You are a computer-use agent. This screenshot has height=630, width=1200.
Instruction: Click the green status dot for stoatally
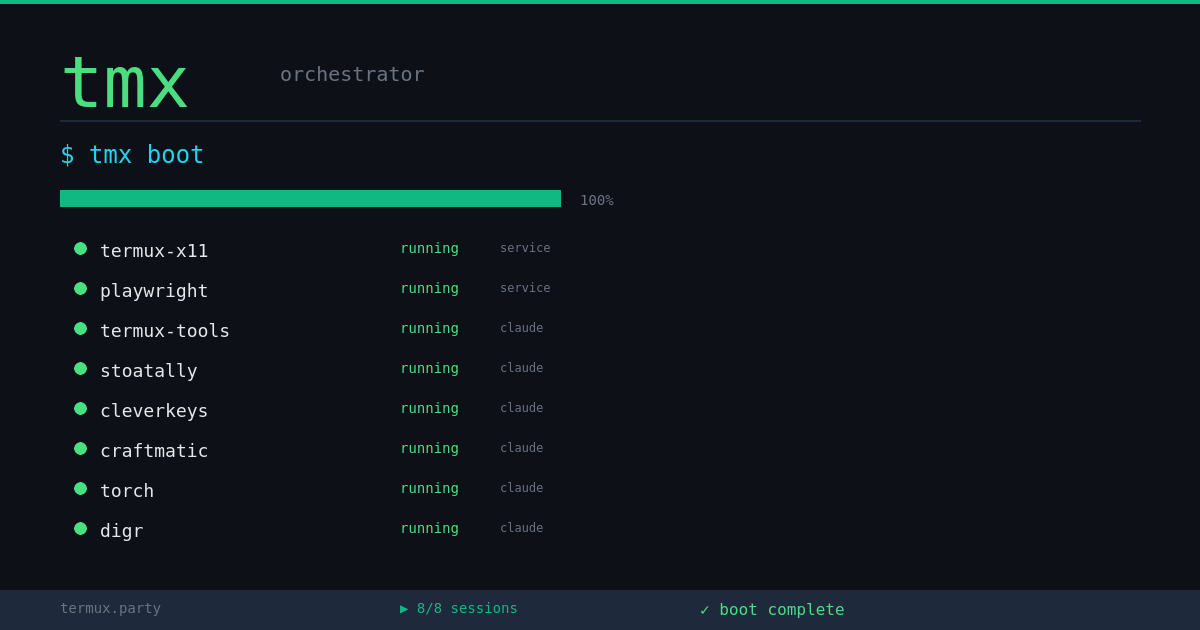tap(80, 369)
